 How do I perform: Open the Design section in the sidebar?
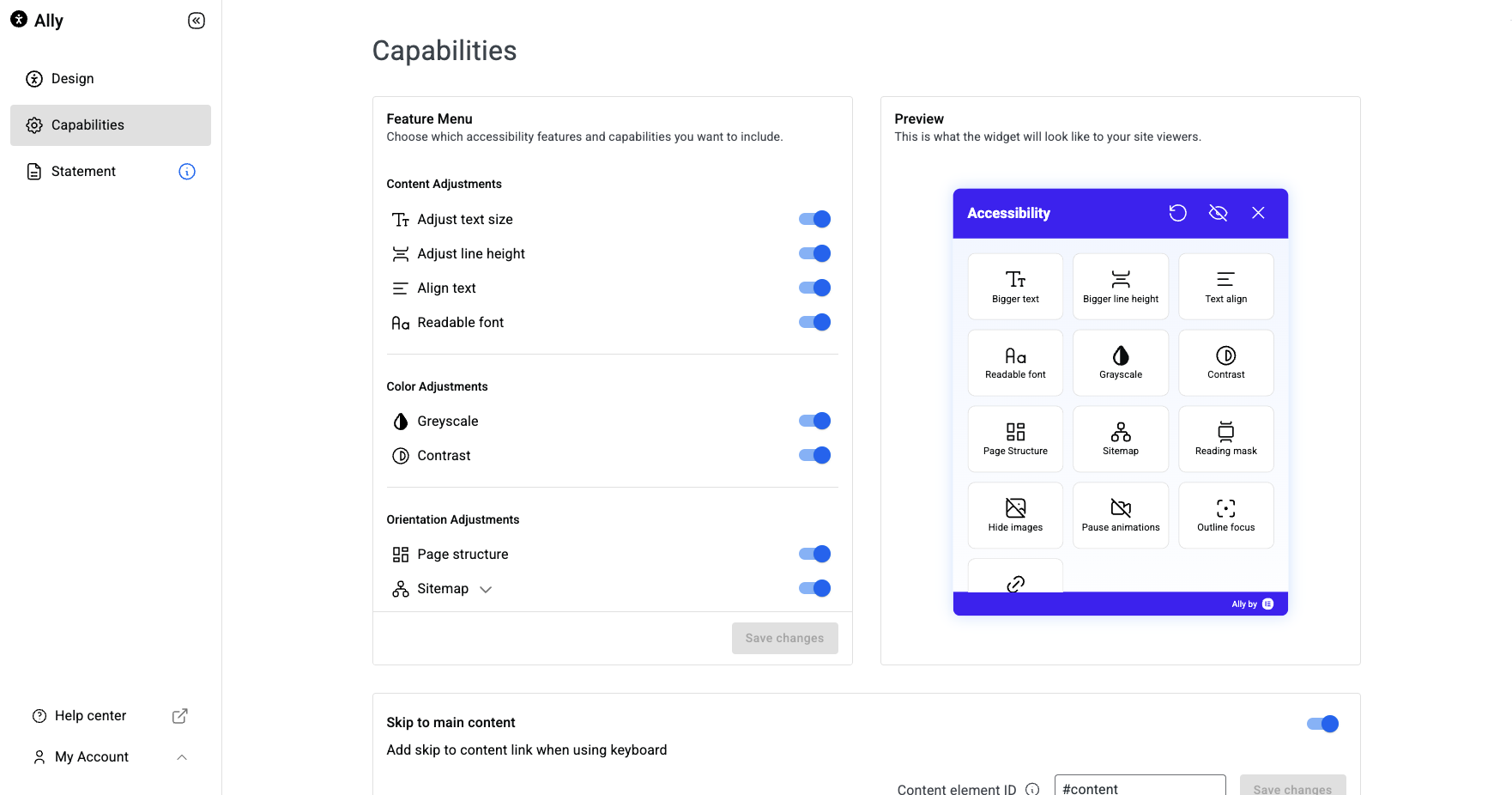click(73, 79)
